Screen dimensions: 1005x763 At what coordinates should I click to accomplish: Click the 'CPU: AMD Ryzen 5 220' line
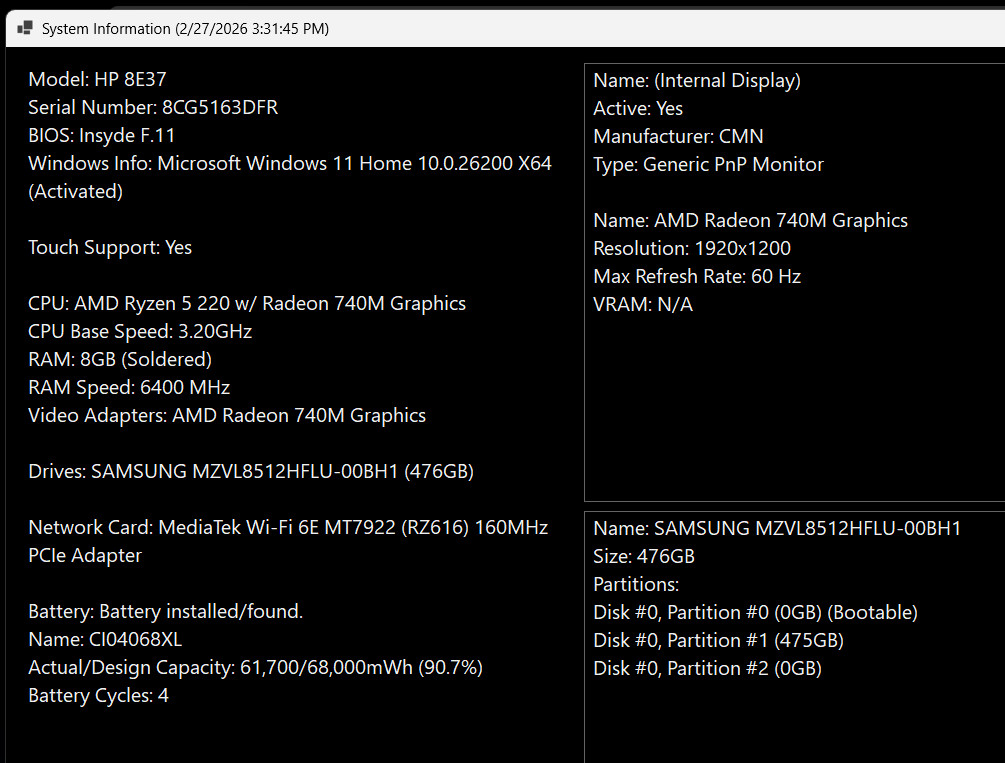[247, 303]
